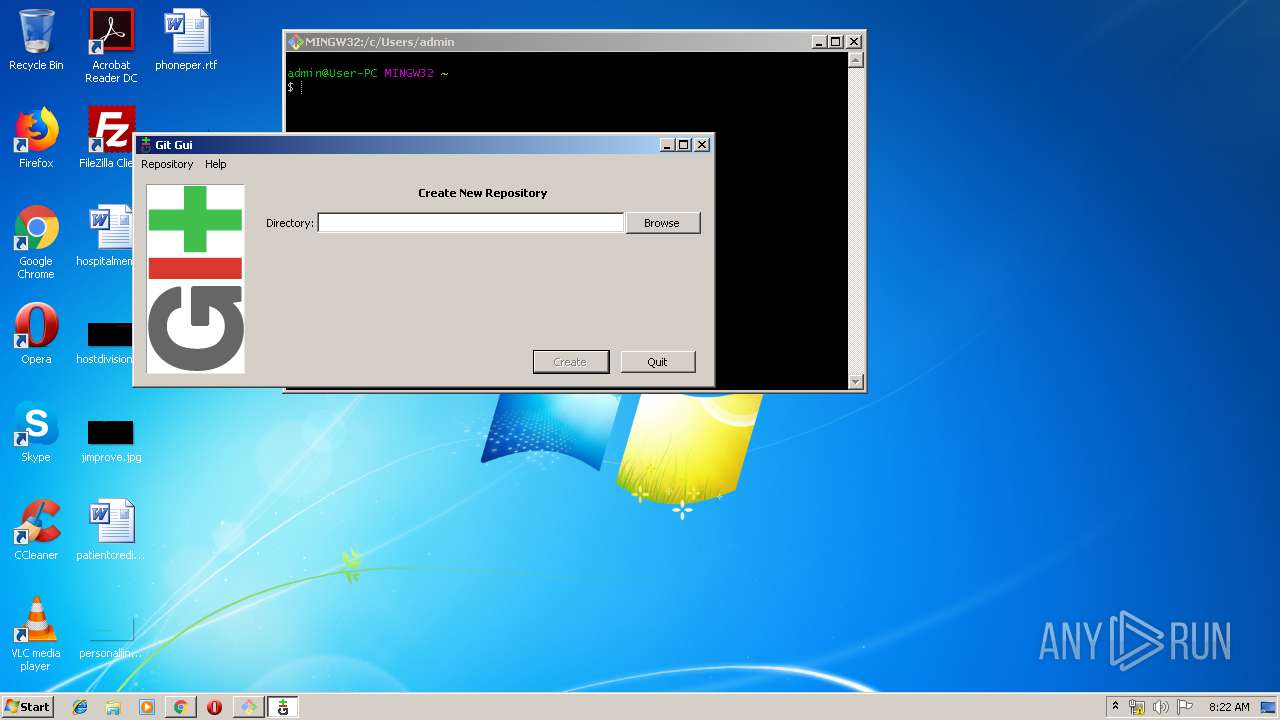Viewport: 1280px width, 720px height.
Task: Select the CCleaner desktop icon
Action: tap(36, 531)
